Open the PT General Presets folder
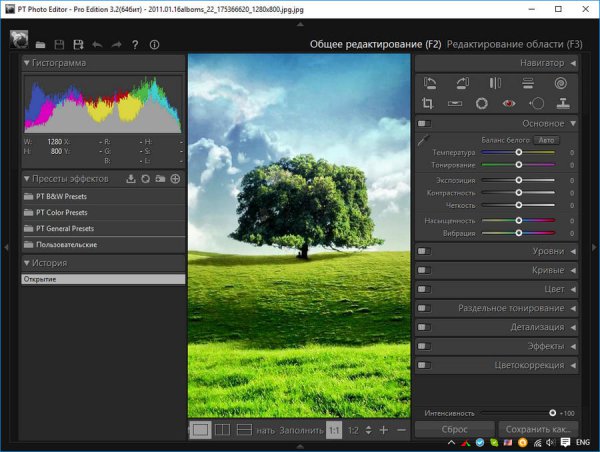Viewport: 600px width, 452px height. pos(103,228)
